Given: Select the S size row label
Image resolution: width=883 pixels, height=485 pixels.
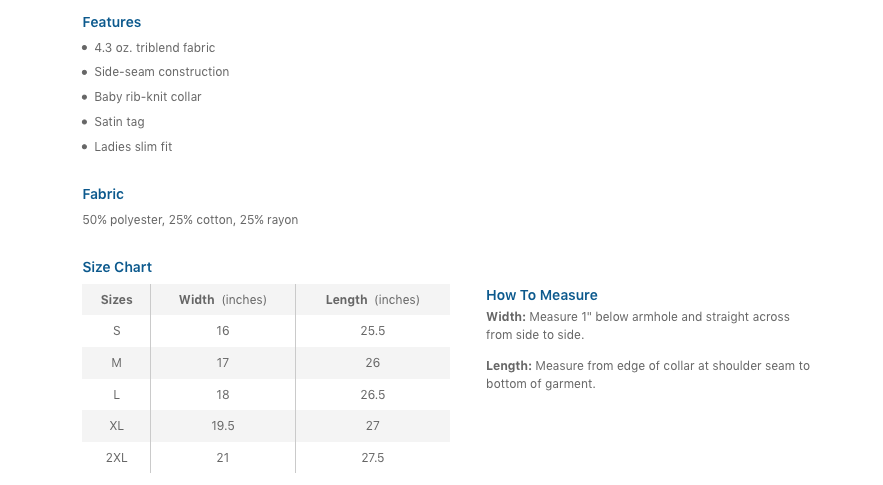Looking at the screenshot, I should pos(116,331).
